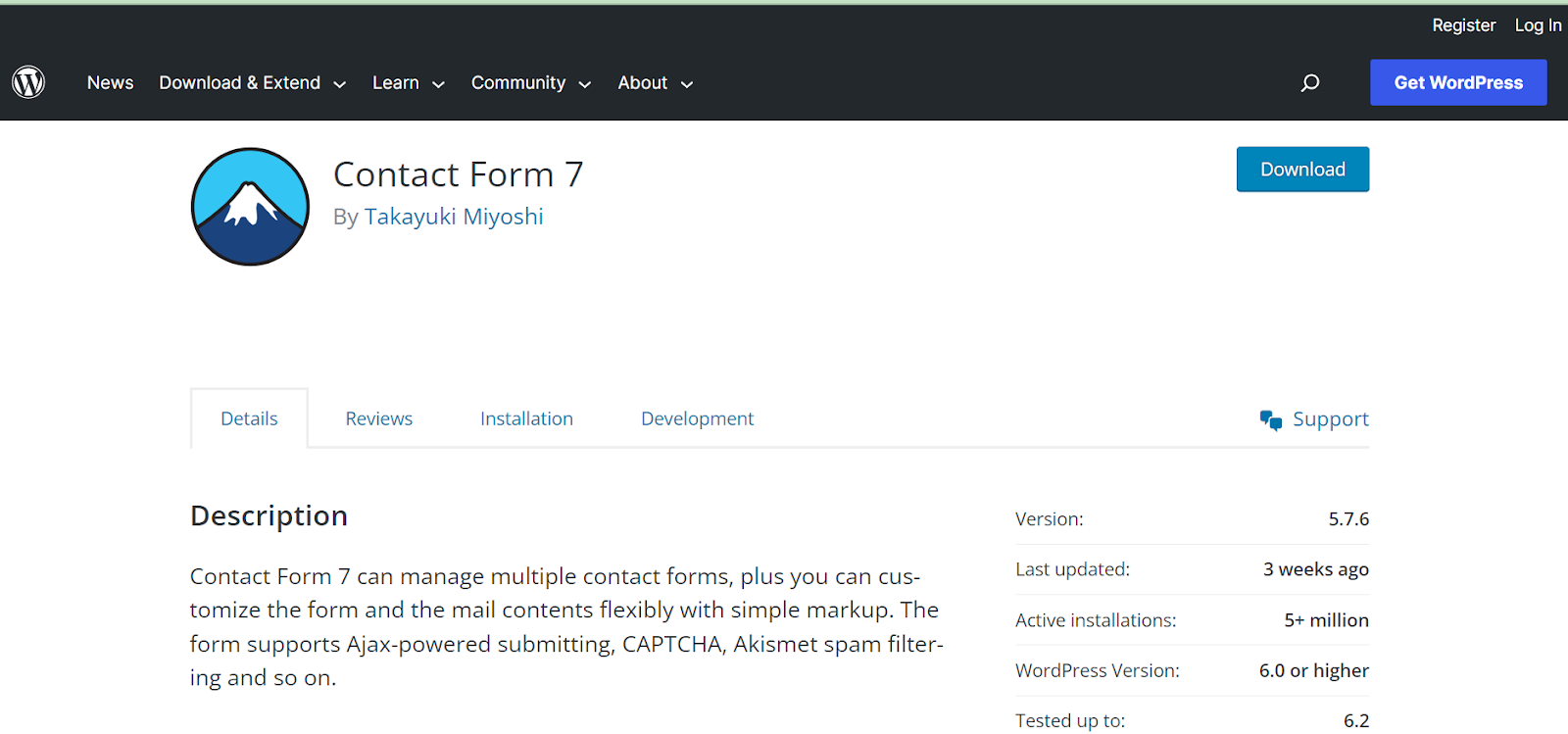This screenshot has height=734, width=1568.
Task: Open the Community menu item
Action: pyautogui.click(x=518, y=83)
